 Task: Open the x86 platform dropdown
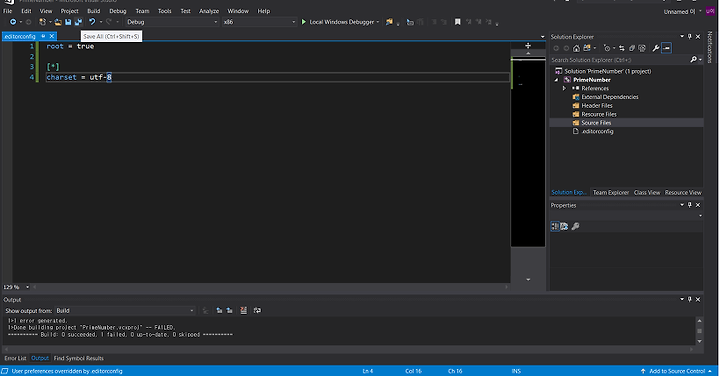[259, 22]
